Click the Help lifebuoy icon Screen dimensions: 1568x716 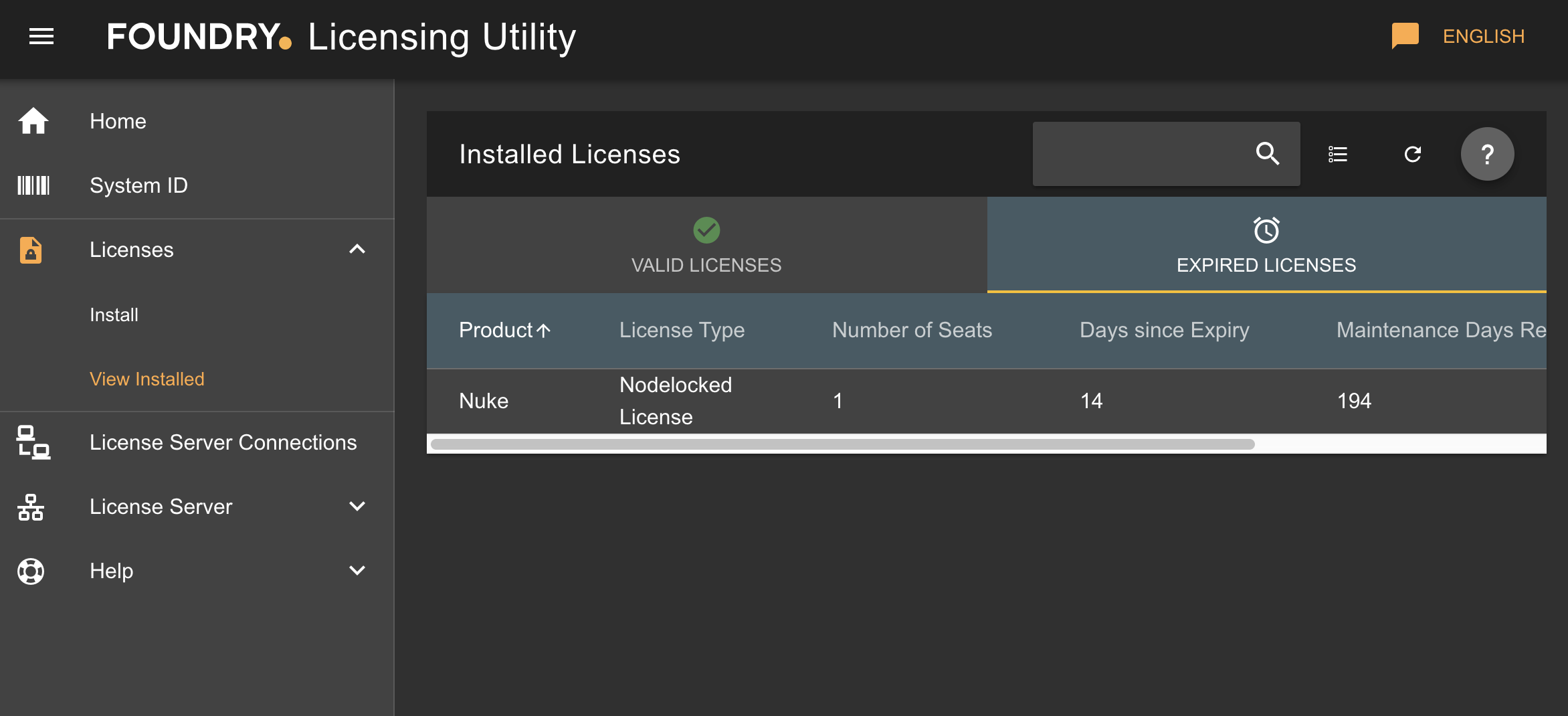click(31, 571)
